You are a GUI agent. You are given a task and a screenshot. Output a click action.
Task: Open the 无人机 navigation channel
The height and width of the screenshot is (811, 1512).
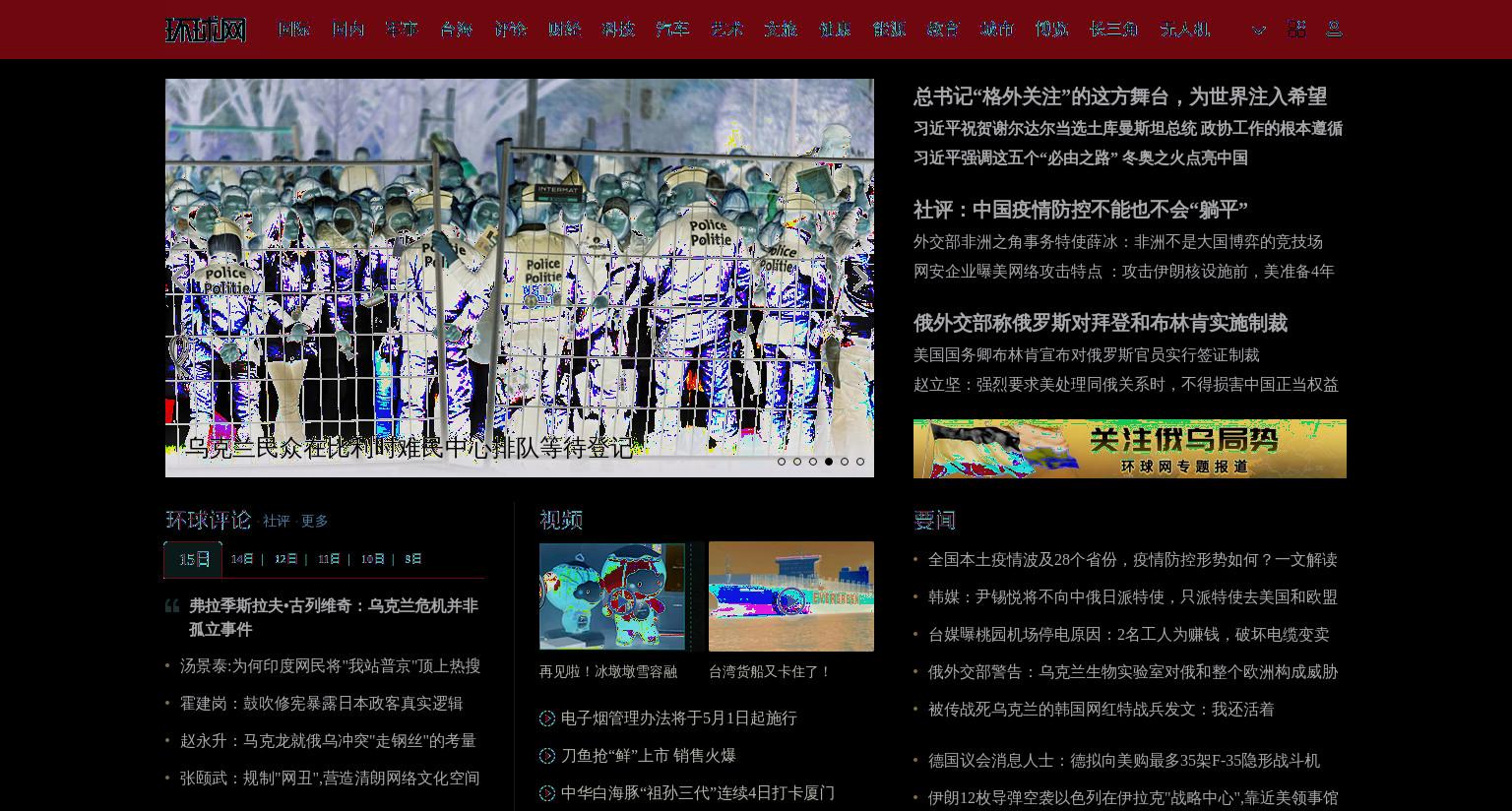[x=1184, y=30]
